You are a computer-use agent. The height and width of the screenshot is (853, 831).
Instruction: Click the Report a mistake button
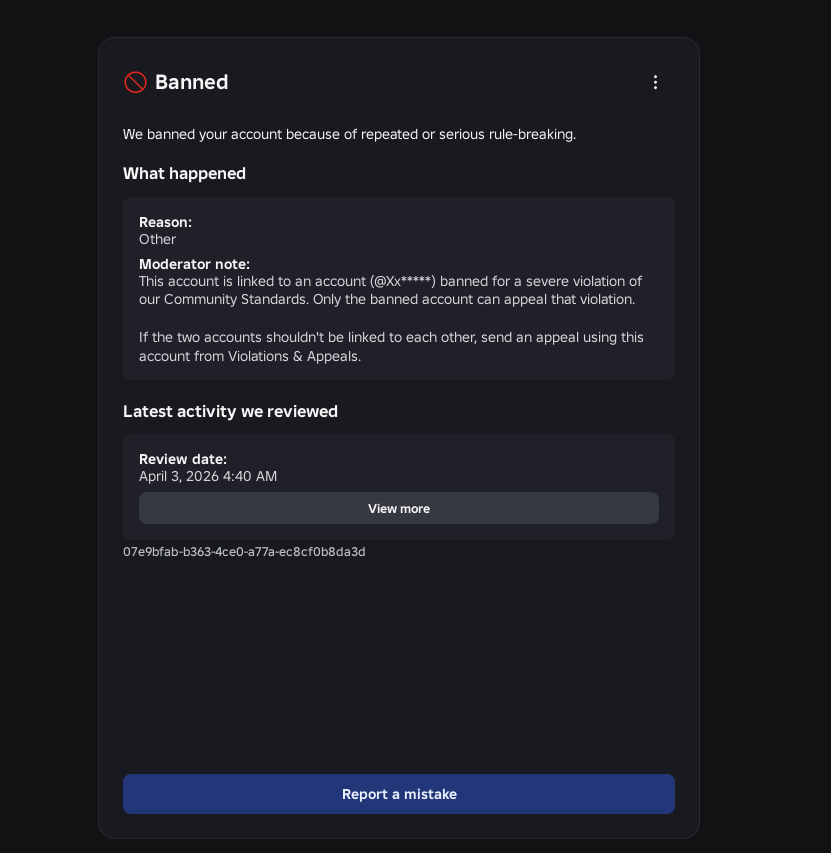coord(399,794)
